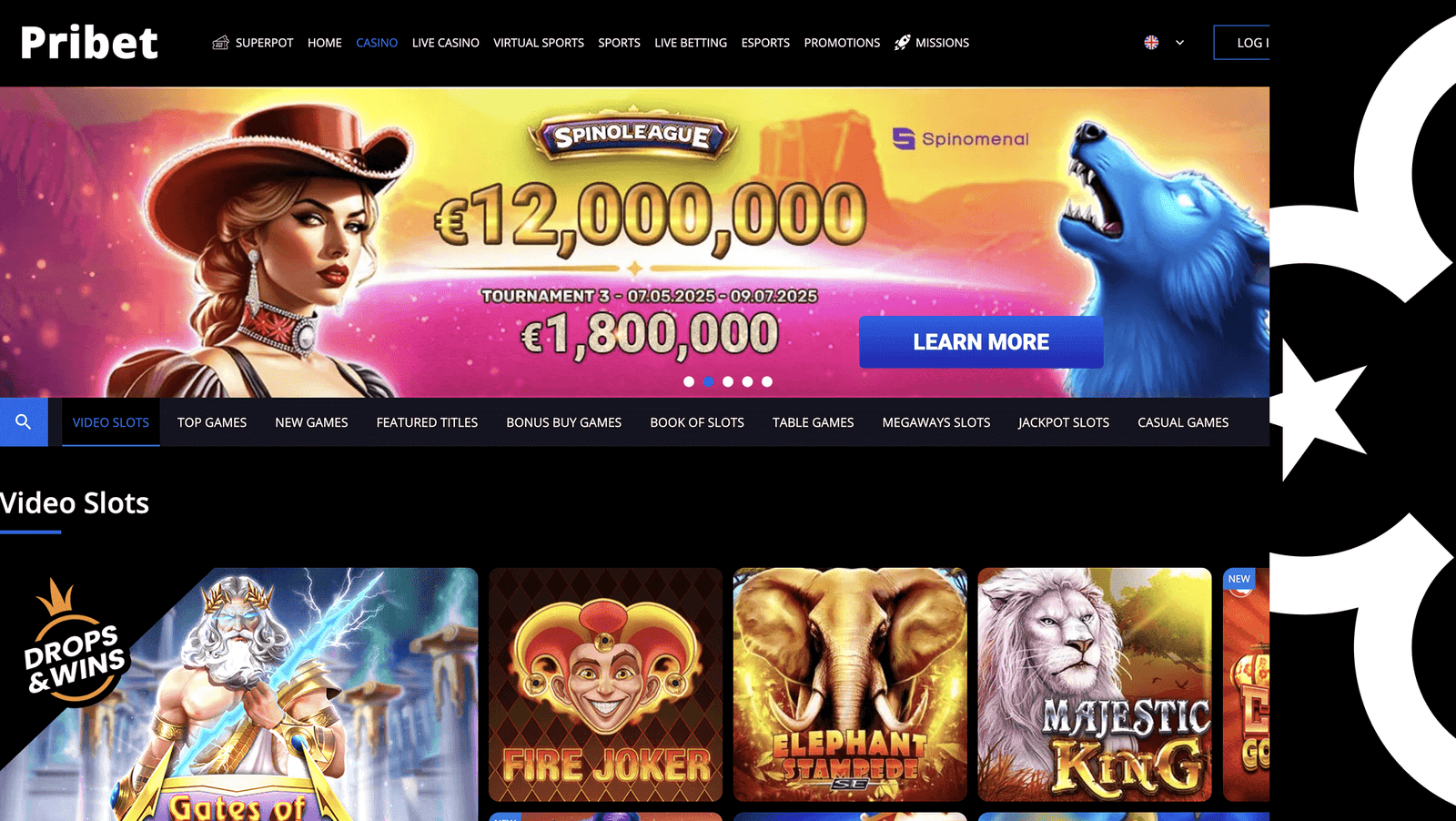Click the UK flag language icon
The width and height of the screenshot is (1456, 821).
1151,43
